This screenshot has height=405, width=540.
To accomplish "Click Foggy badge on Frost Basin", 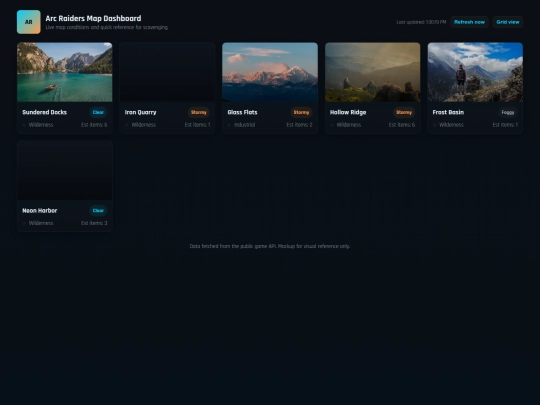I will (x=508, y=112).
